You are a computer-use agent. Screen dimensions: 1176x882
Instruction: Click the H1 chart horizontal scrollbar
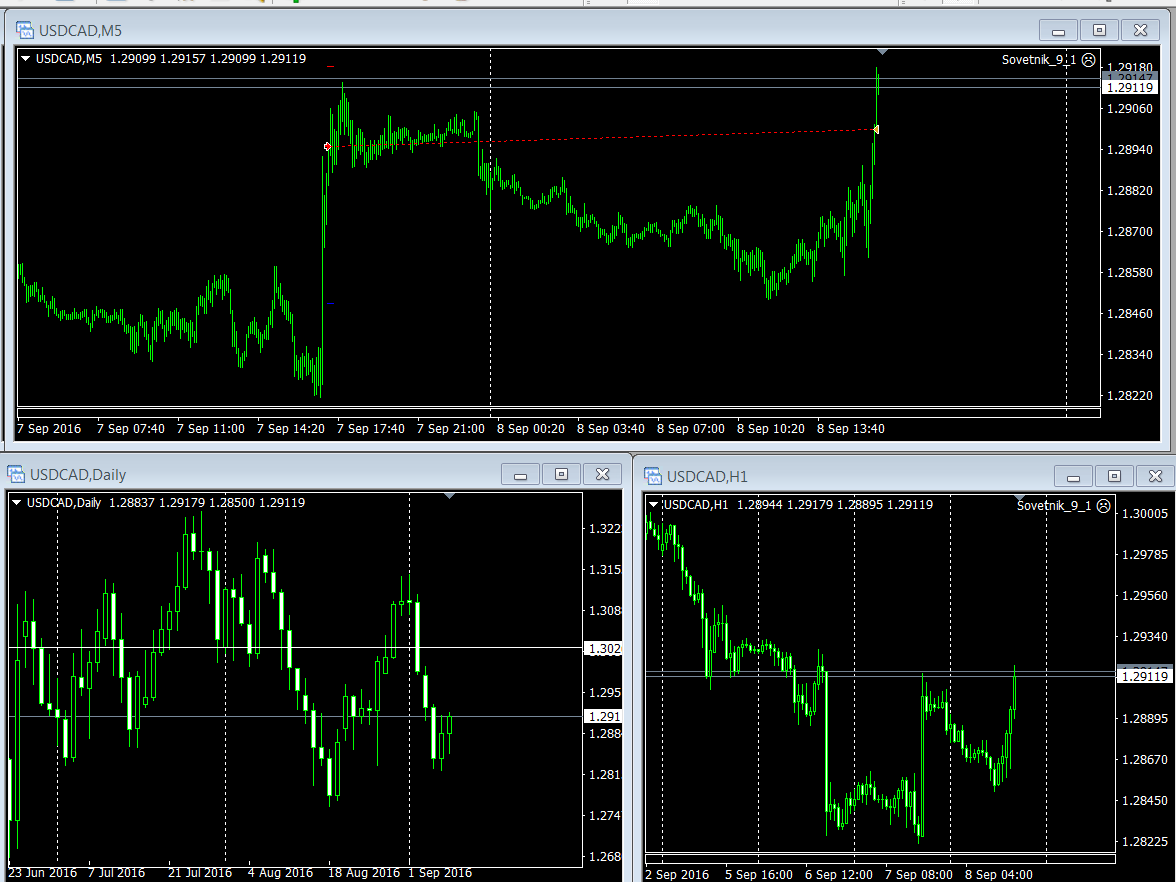880,859
